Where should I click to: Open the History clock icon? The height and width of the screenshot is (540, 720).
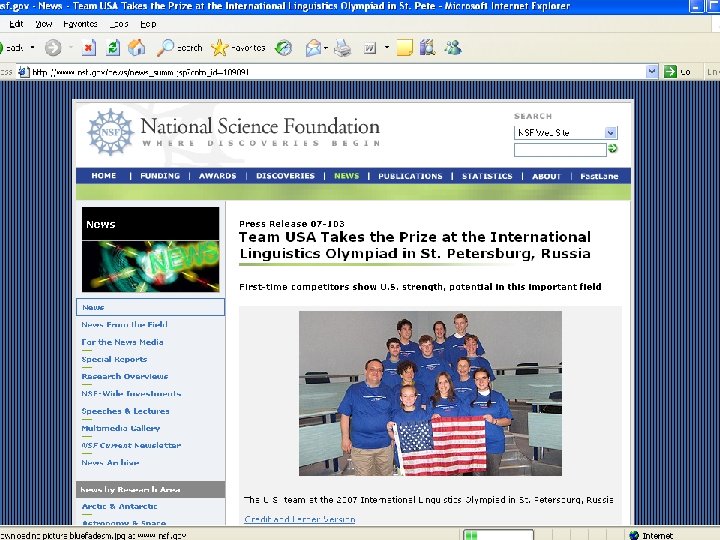click(283, 48)
